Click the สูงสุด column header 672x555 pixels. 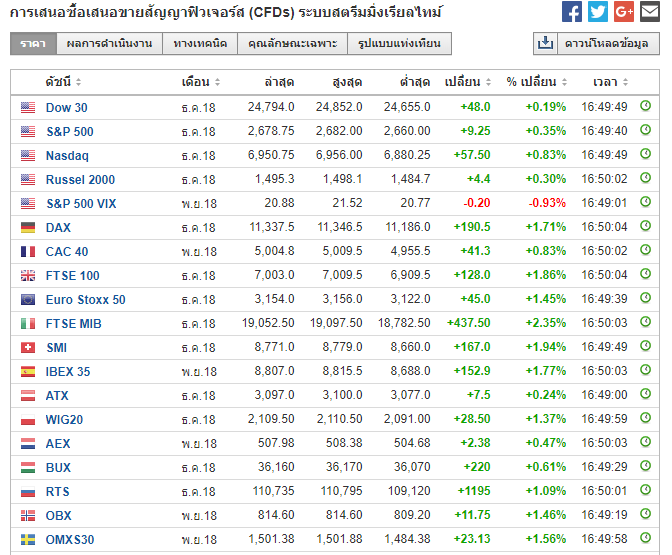pyautogui.click(x=347, y=82)
